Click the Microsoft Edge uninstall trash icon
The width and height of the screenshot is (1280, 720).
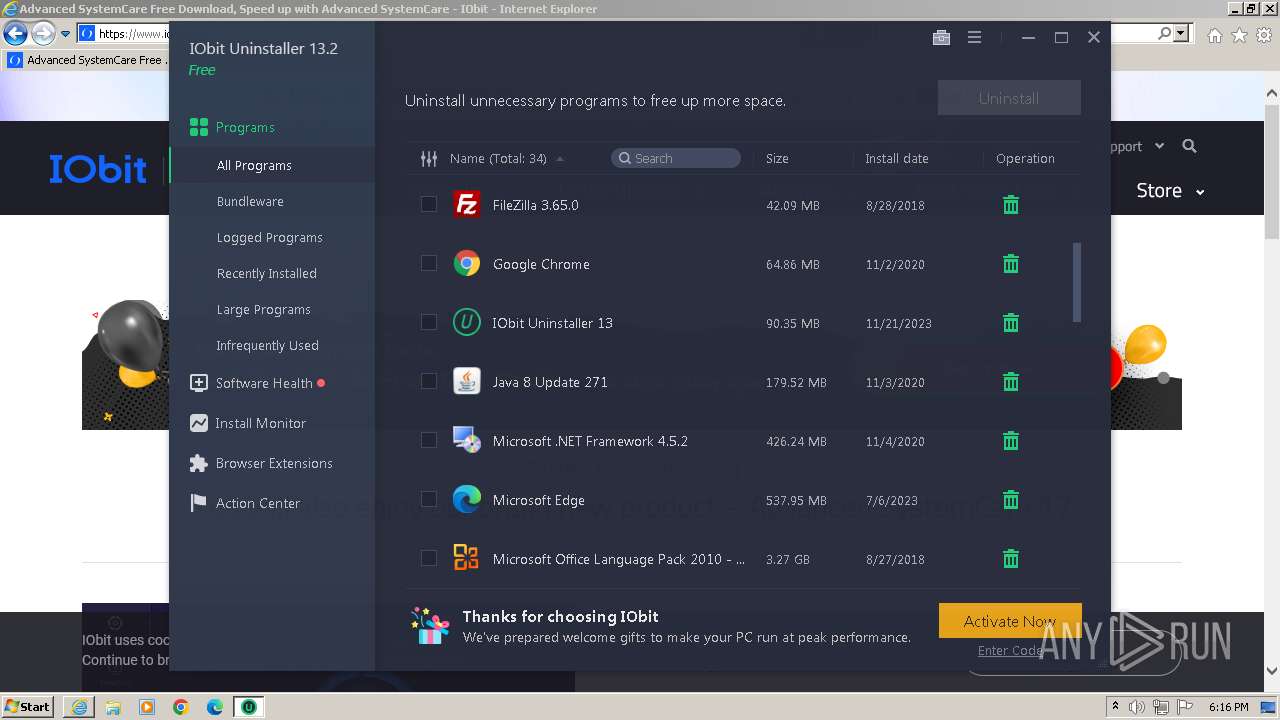pos(1011,500)
